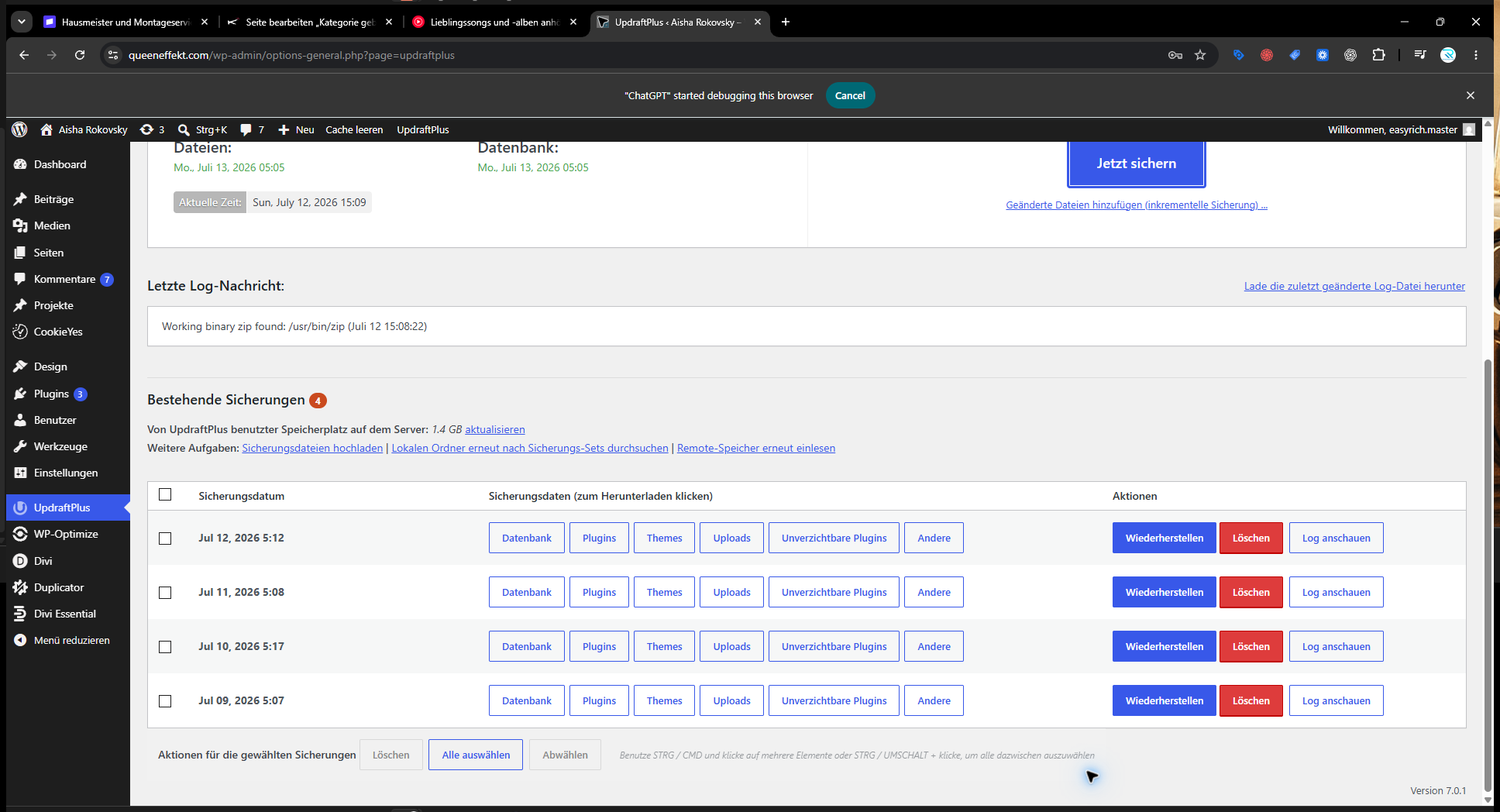Open the Dashboard sidebar icon
The image size is (1500, 812).
tap(20, 164)
